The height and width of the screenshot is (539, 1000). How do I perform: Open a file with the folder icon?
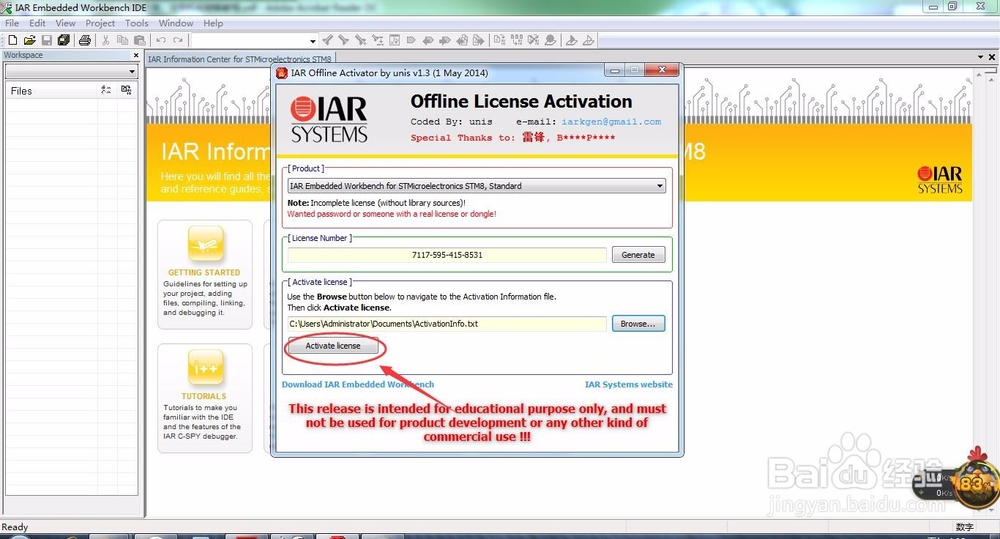[29, 40]
